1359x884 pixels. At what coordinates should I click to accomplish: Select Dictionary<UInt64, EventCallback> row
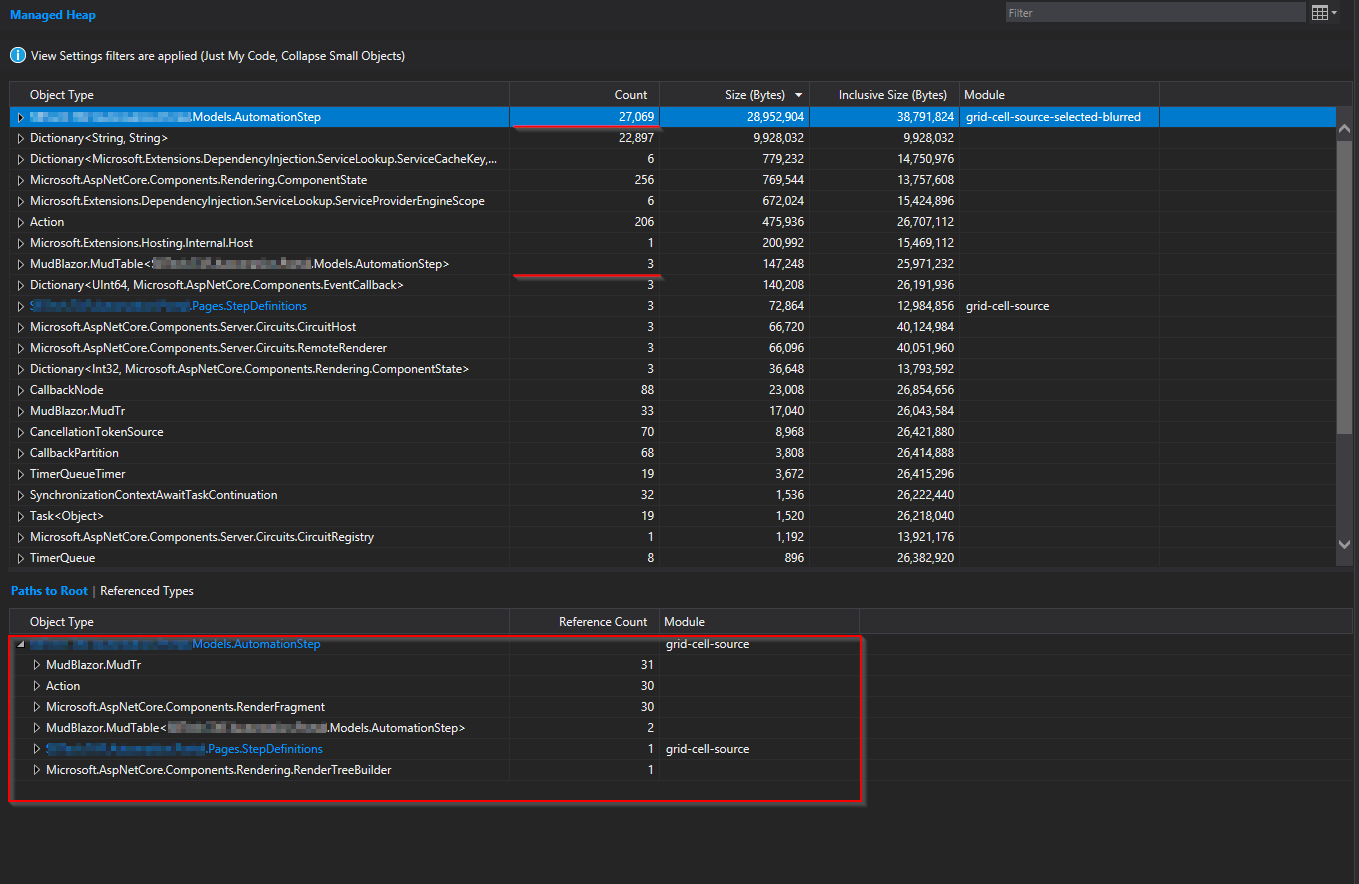673,285
